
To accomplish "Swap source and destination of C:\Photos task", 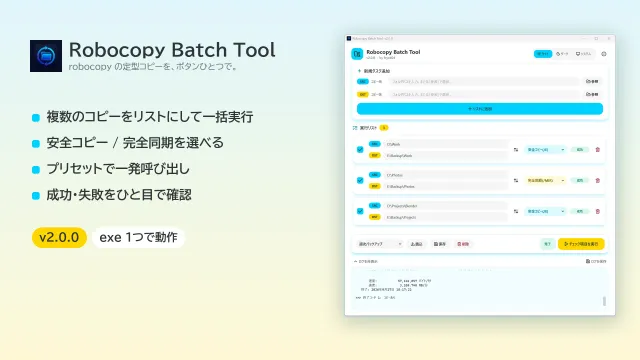I will pyautogui.click(x=516, y=180).
